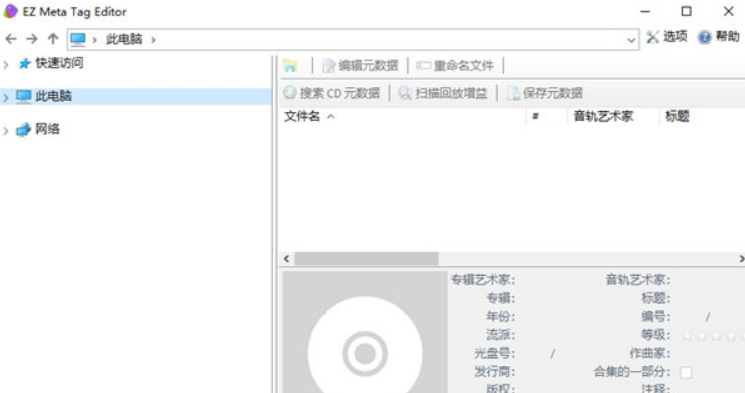Click the album cover art placeholder
The image size is (745, 393).
click(365, 333)
